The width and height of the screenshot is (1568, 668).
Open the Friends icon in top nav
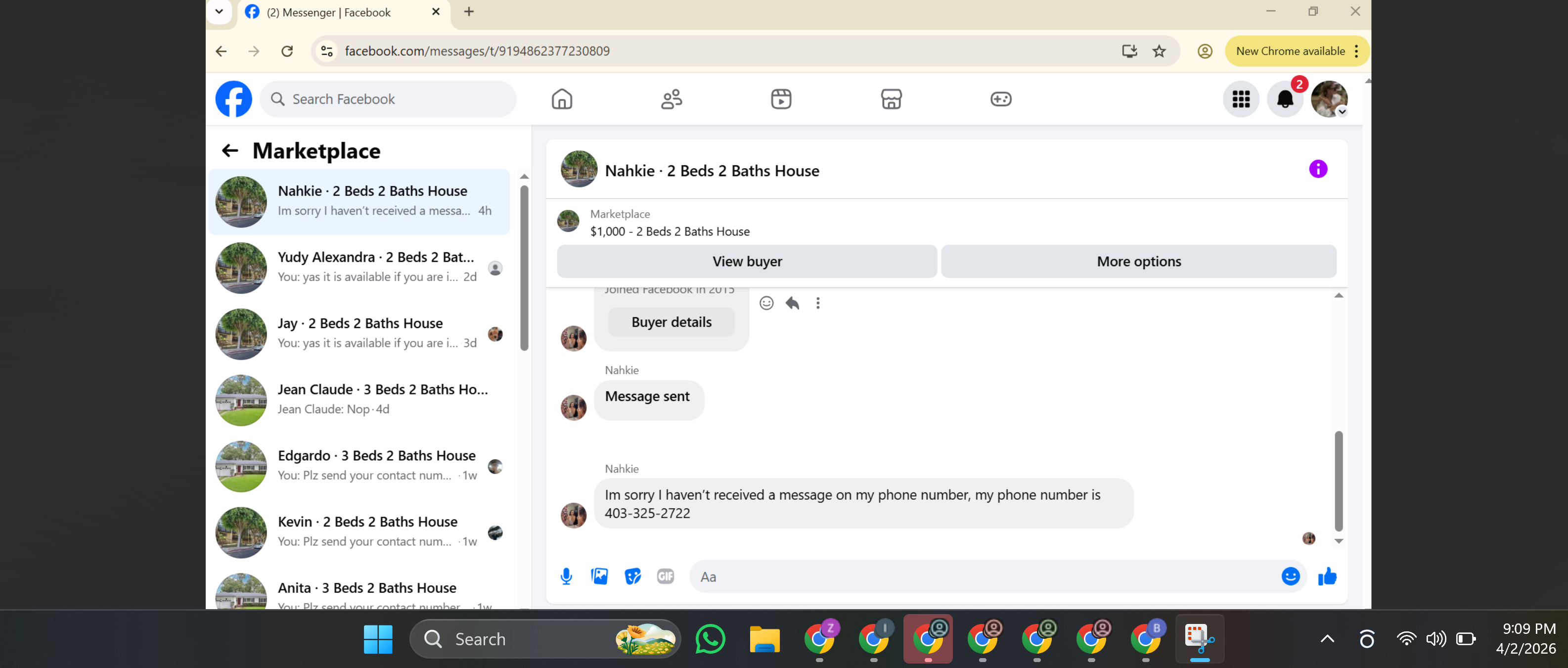point(672,99)
